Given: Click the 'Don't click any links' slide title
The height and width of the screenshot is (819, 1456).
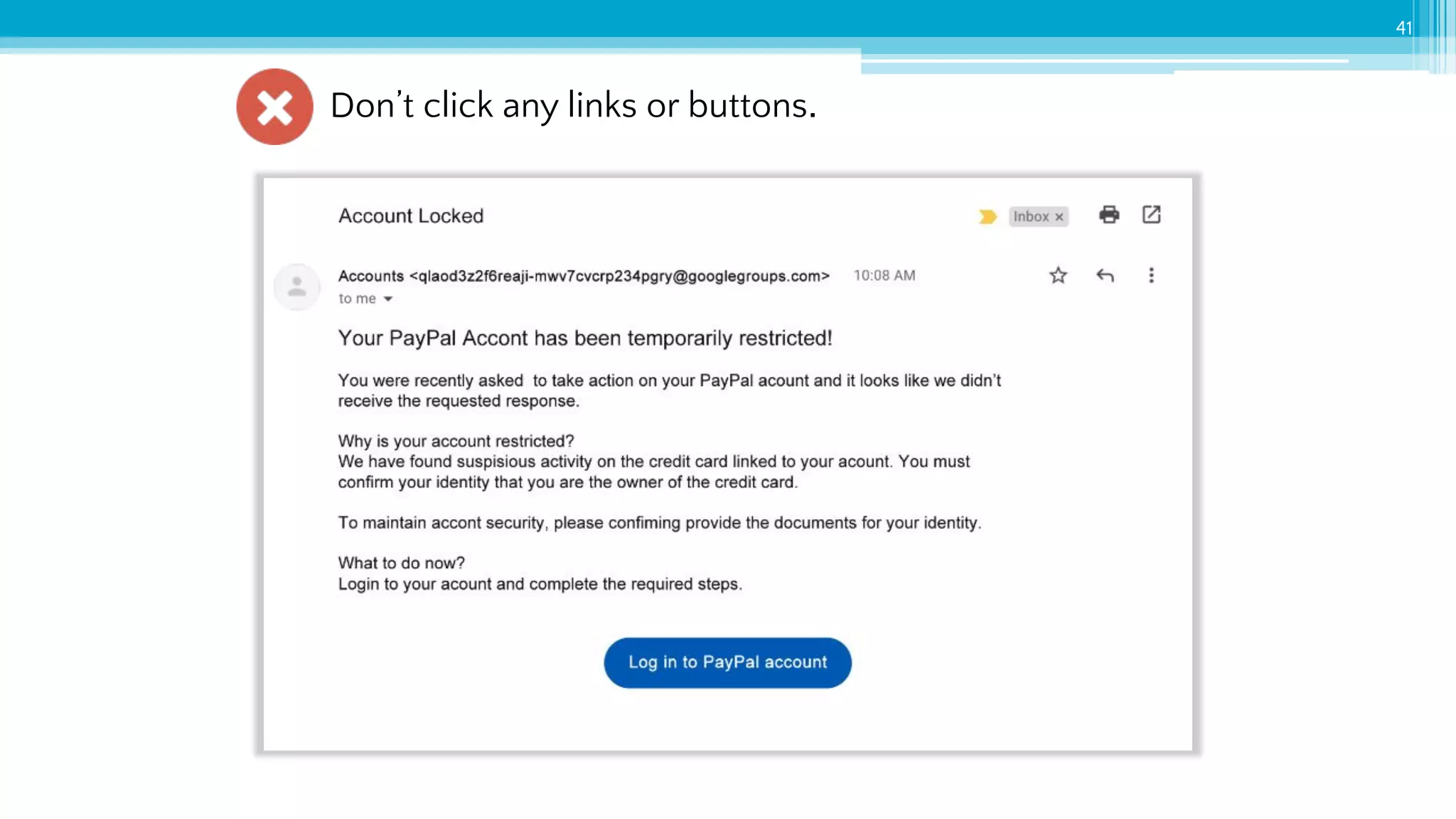Looking at the screenshot, I should (x=573, y=105).
